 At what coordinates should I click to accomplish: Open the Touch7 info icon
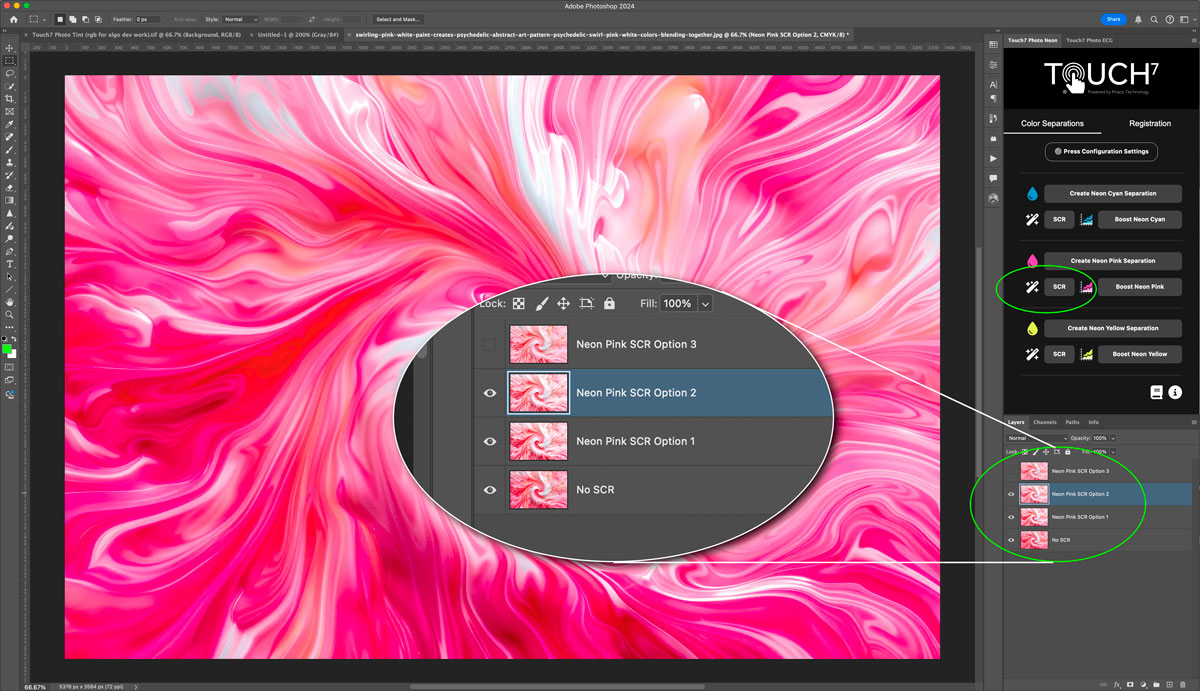coord(1175,393)
